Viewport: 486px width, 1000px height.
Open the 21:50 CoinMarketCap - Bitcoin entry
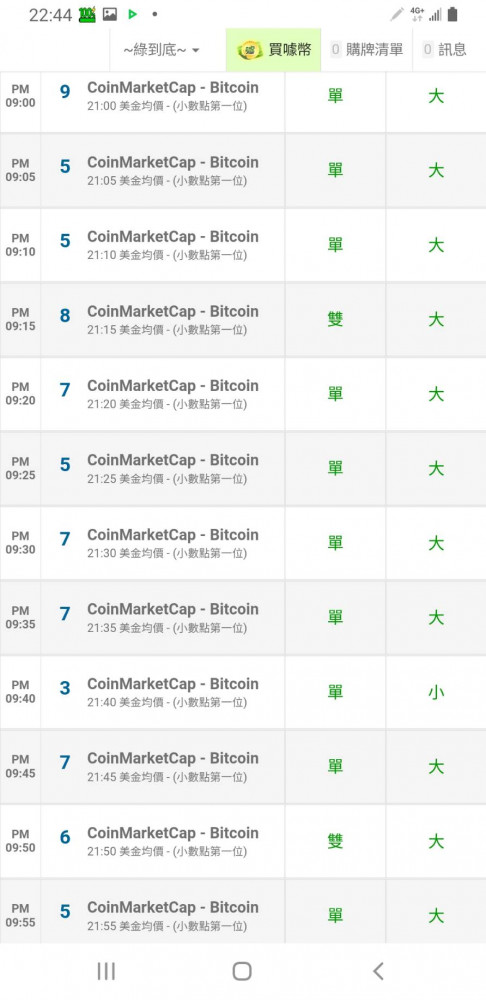coord(173,841)
